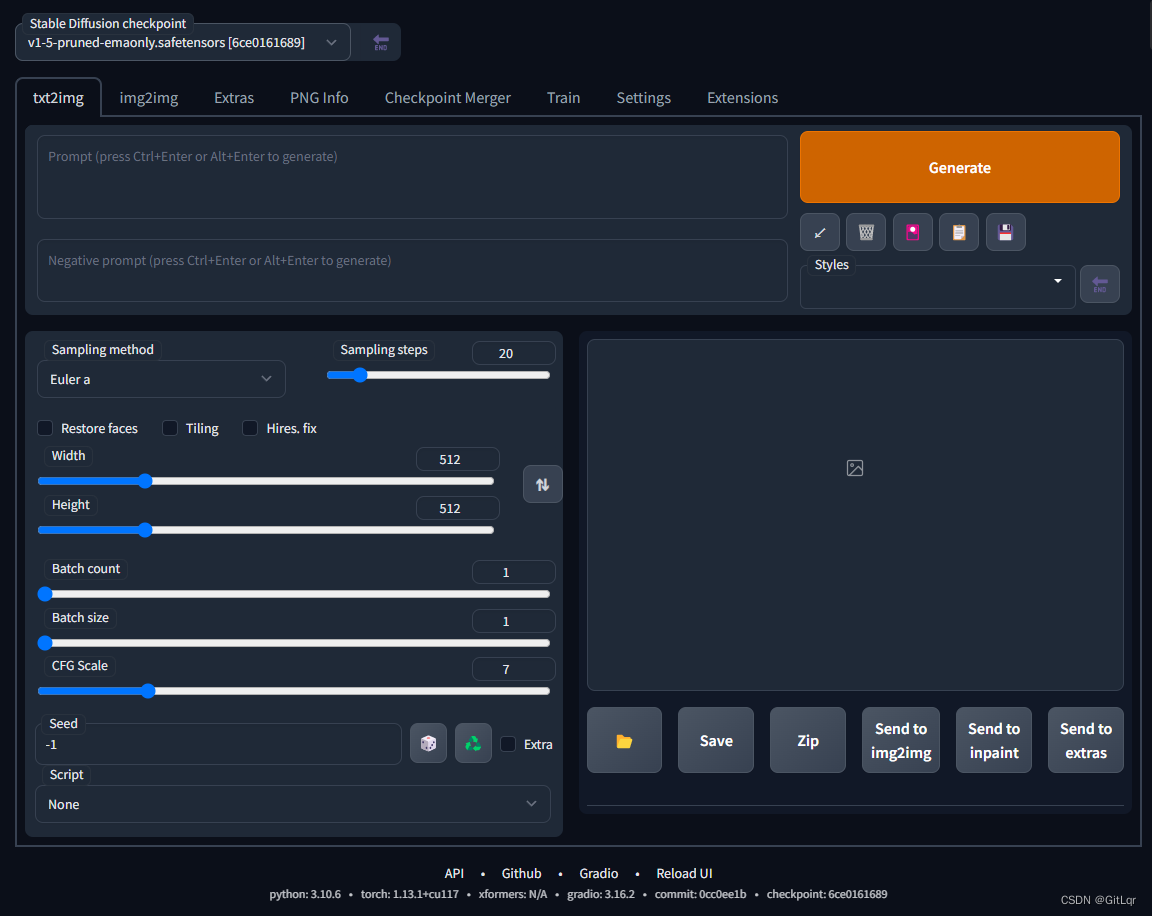Switch to the txt2img tab

(58, 98)
